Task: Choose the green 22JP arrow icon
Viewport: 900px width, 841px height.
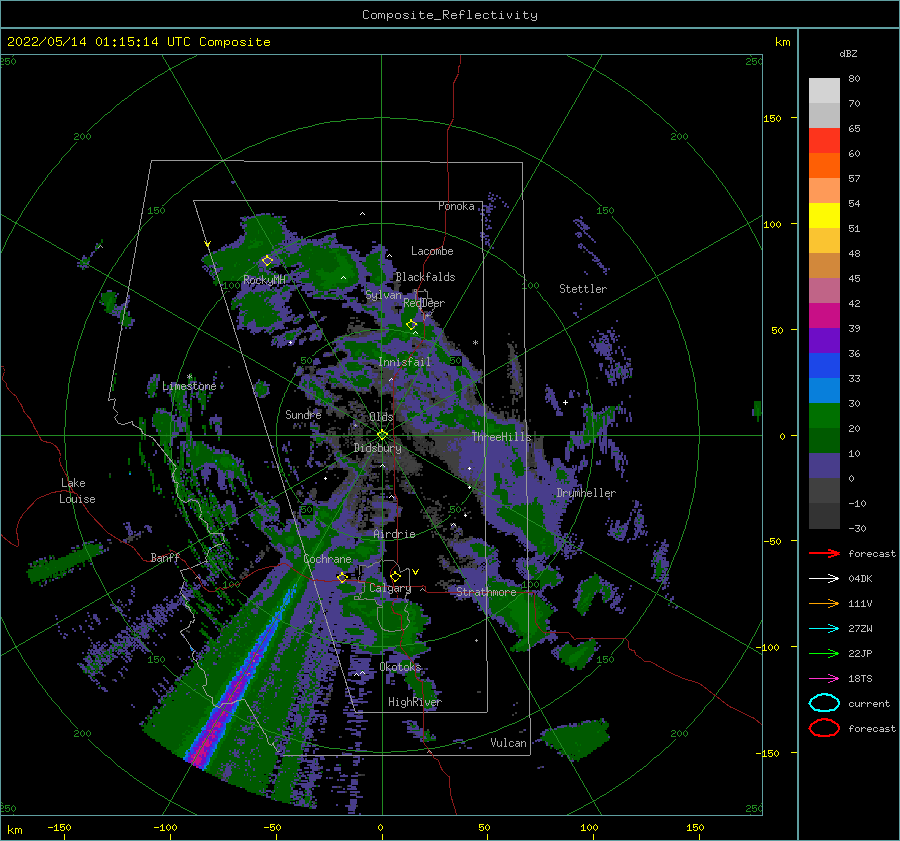Action: (824, 653)
